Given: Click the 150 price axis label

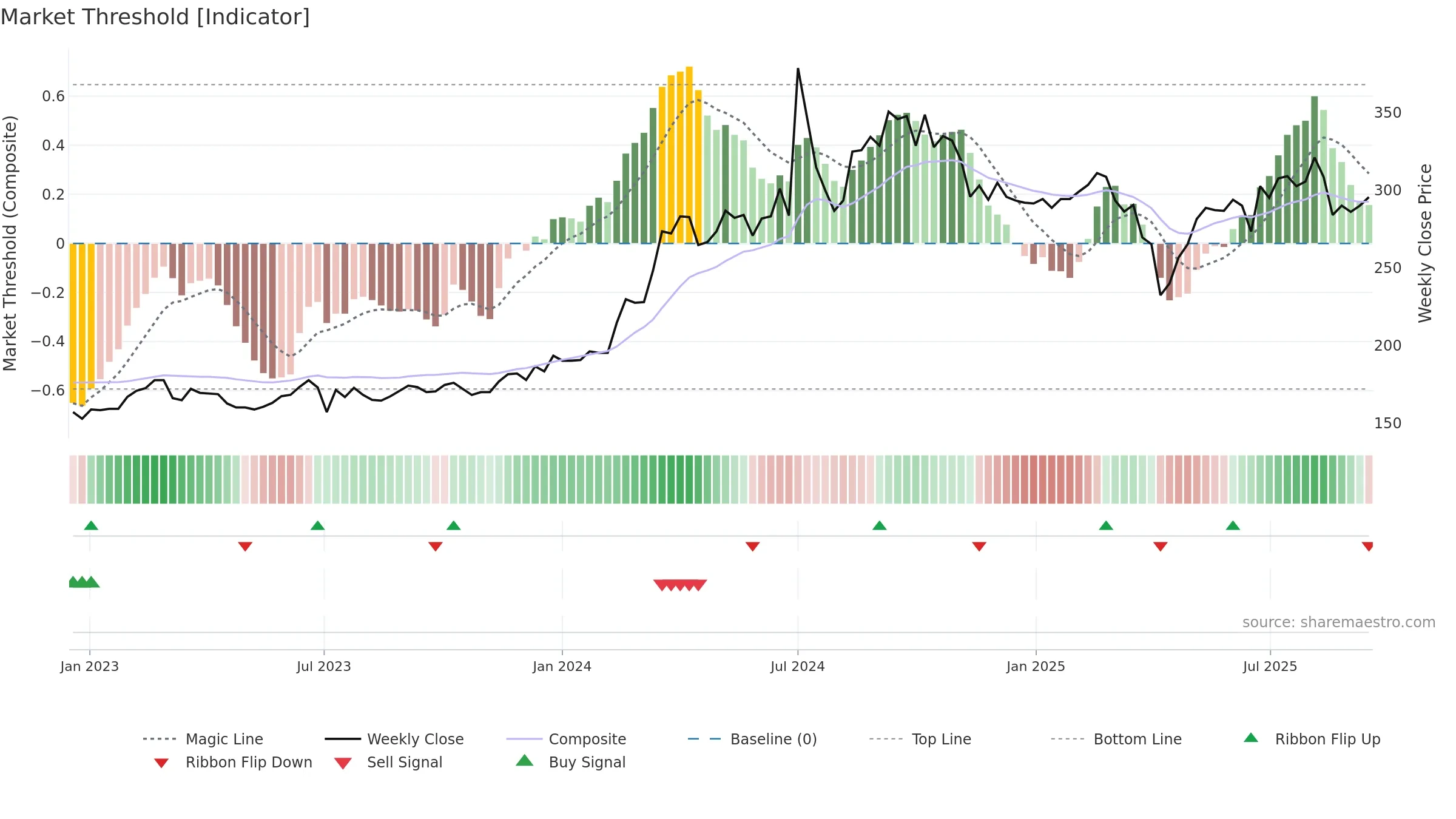Looking at the screenshot, I should click(1388, 423).
